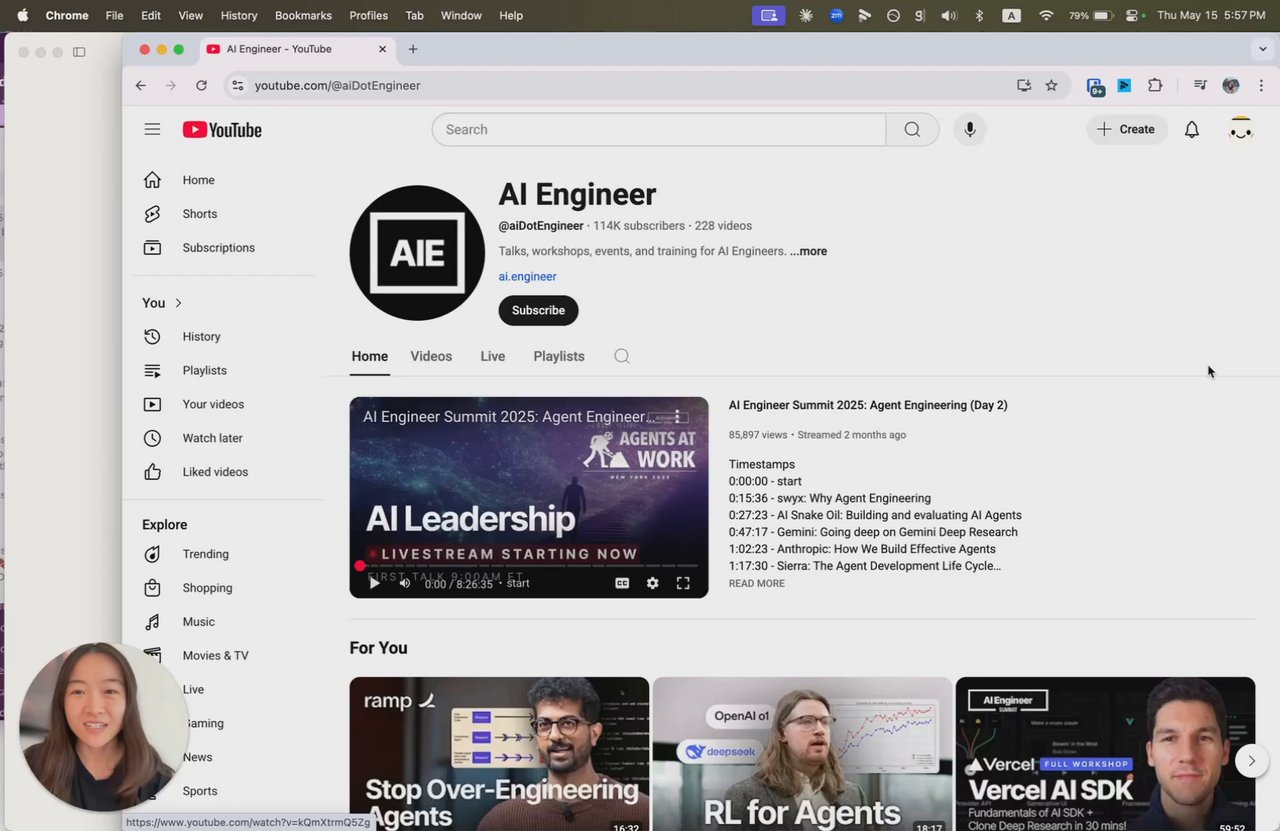
Task: Click the magnifier search button beside the search box
Action: click(x=912, y=129)
